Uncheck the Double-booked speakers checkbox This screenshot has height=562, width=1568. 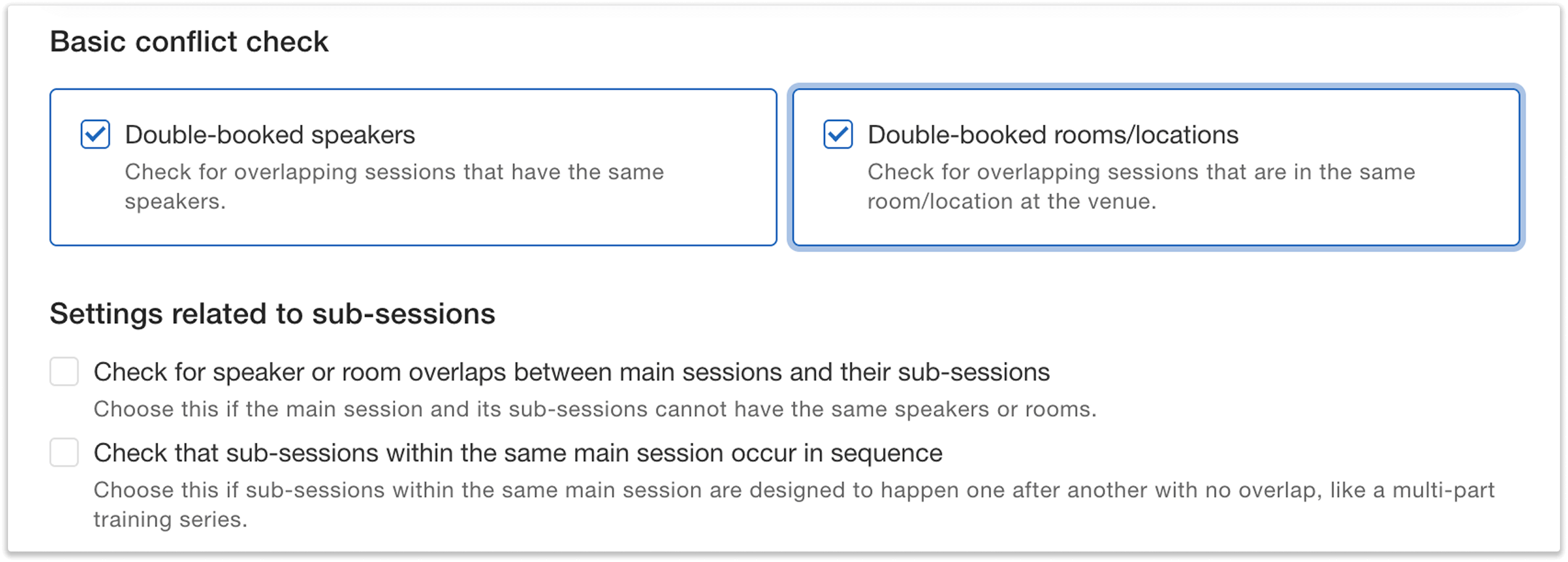(x=95, y=135)
